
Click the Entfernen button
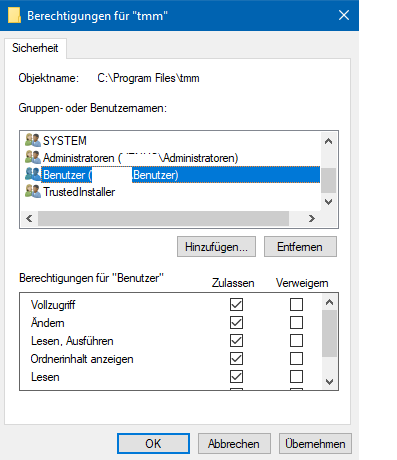coord(300,247)
